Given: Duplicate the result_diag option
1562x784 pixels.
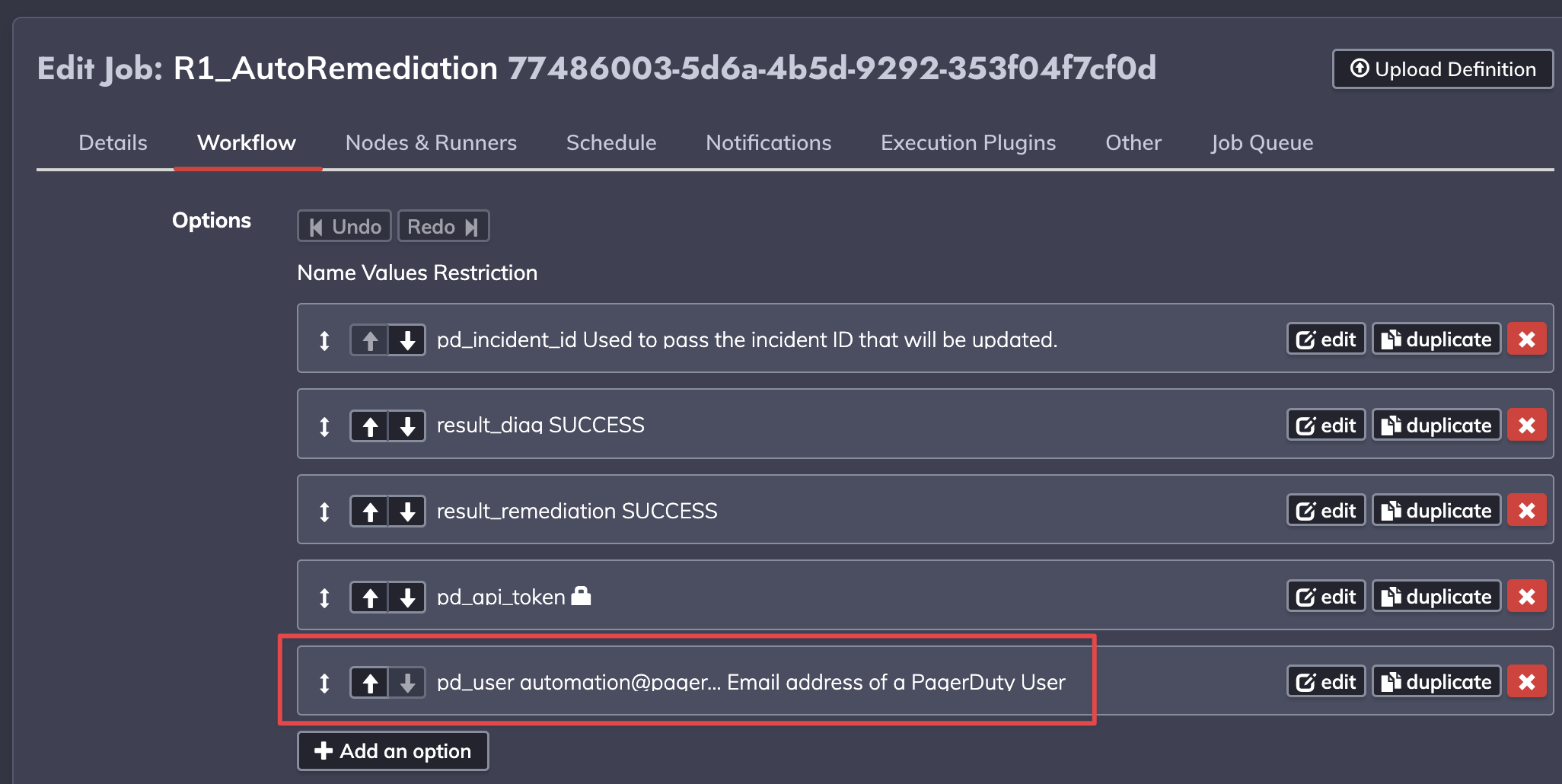Looking at the screenshot, I should tap(1436, 425).
